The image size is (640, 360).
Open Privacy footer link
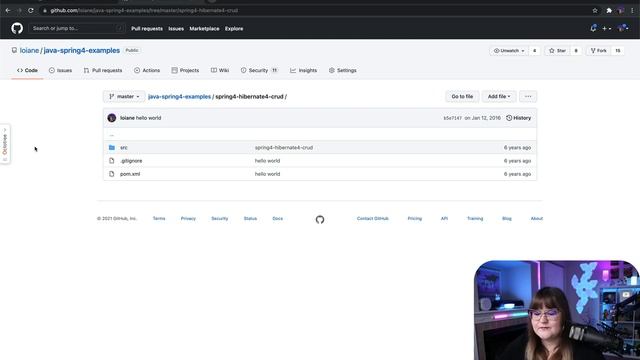click(188, 218)
